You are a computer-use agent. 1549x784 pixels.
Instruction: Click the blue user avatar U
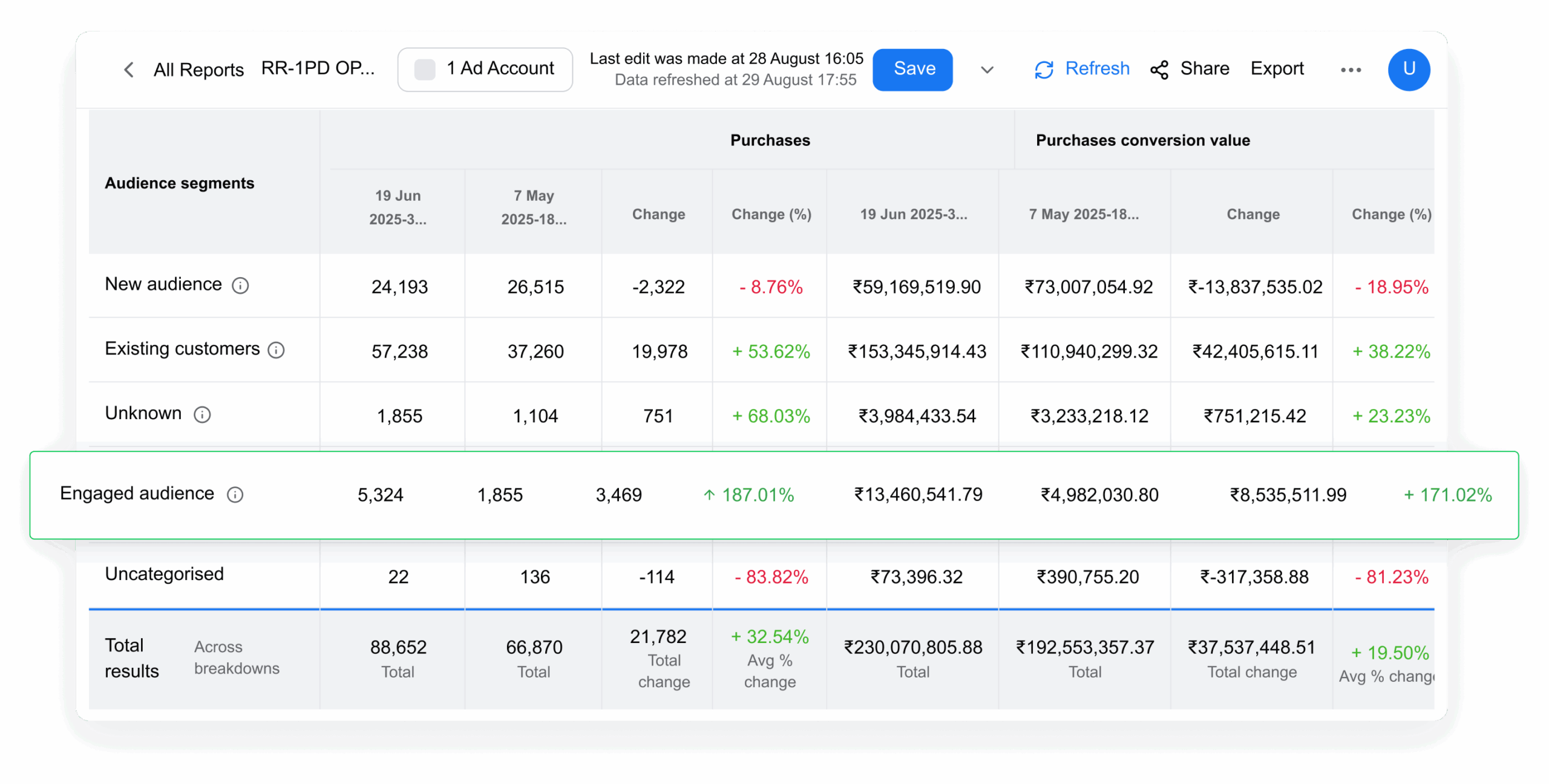pyautogui.click(x=1409, y=70)
